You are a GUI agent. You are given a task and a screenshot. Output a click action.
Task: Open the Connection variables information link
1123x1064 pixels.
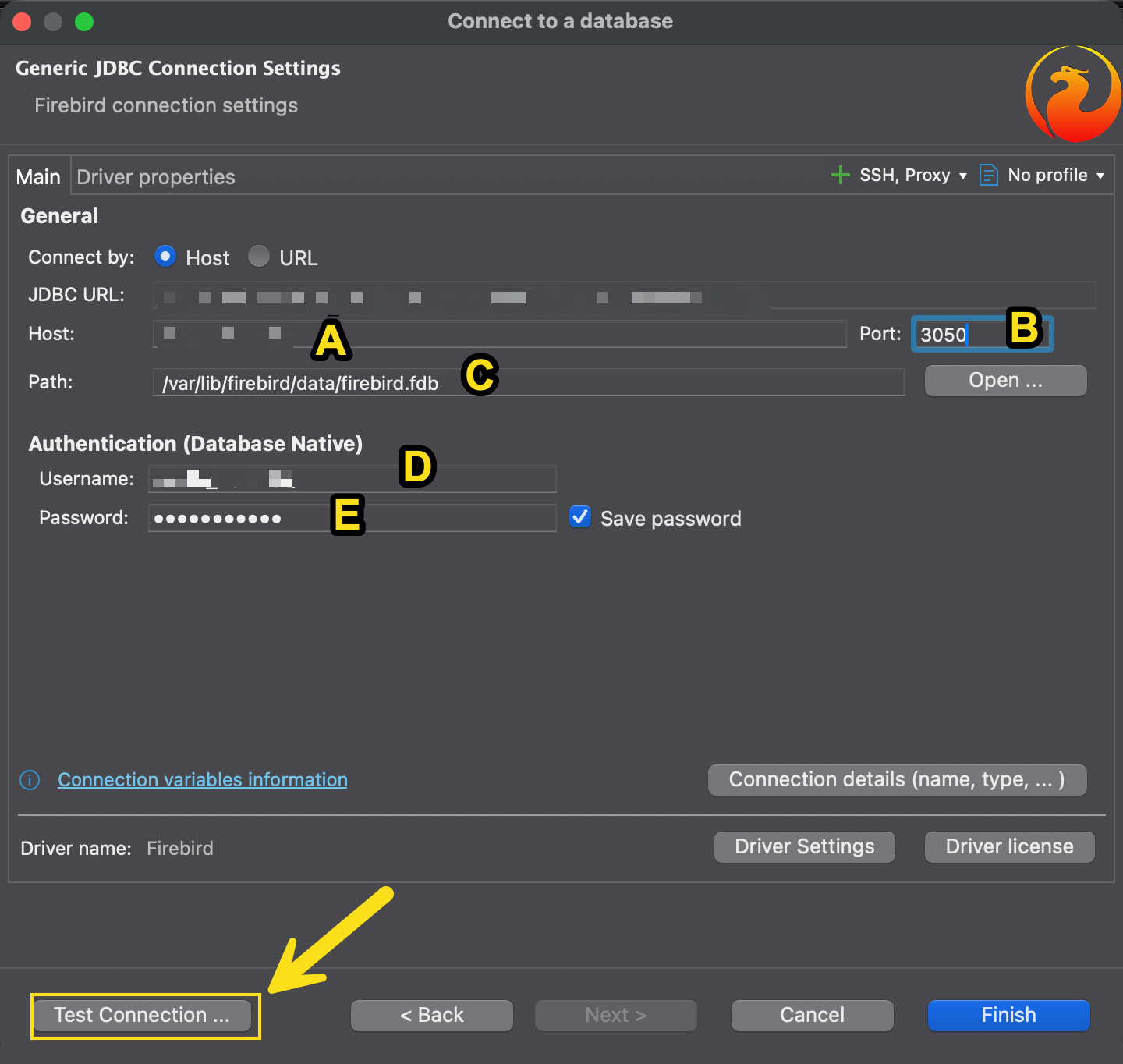tap(203, 780)
